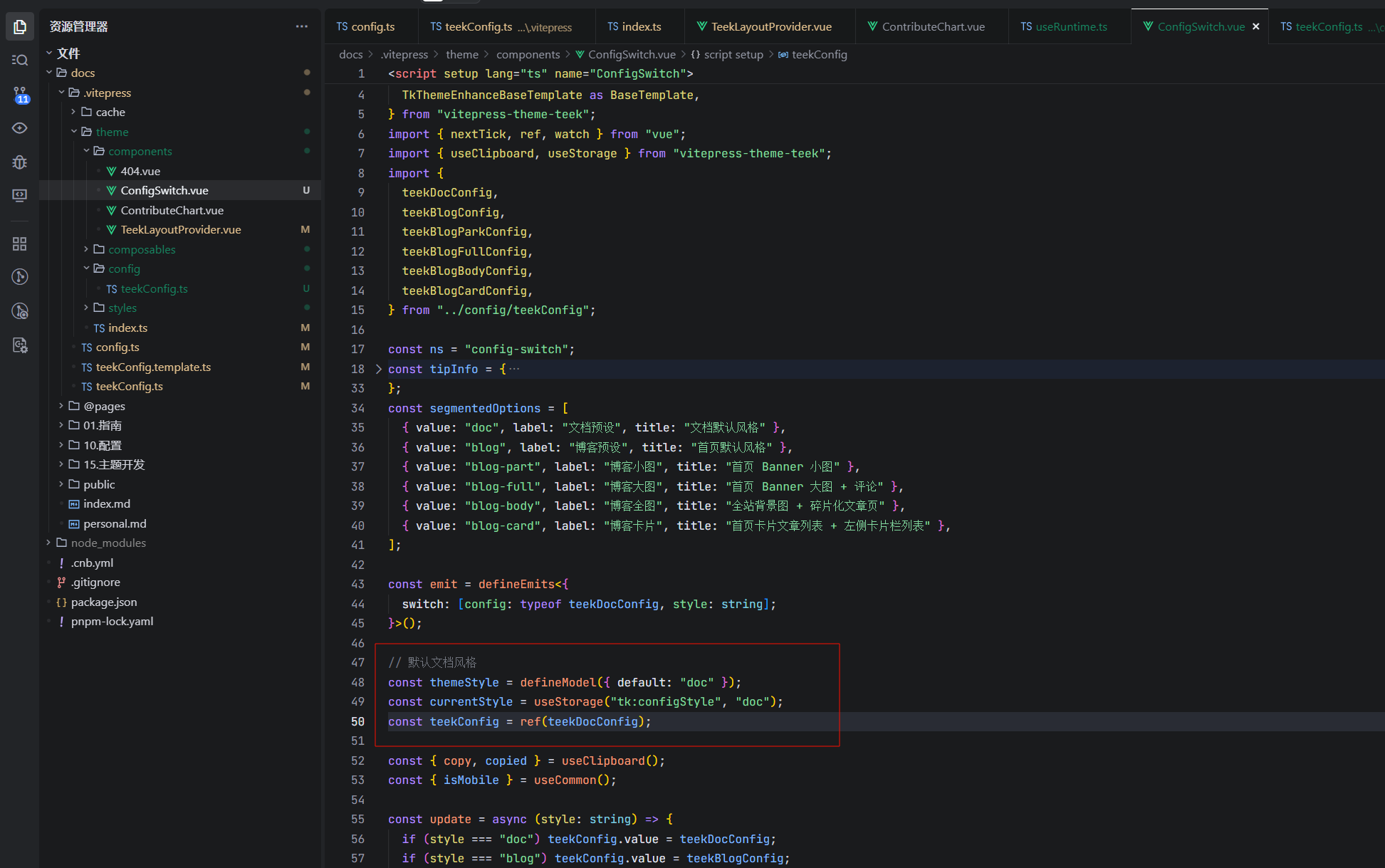Open teekConfig.template.ts in file tree

click(153, 367)
